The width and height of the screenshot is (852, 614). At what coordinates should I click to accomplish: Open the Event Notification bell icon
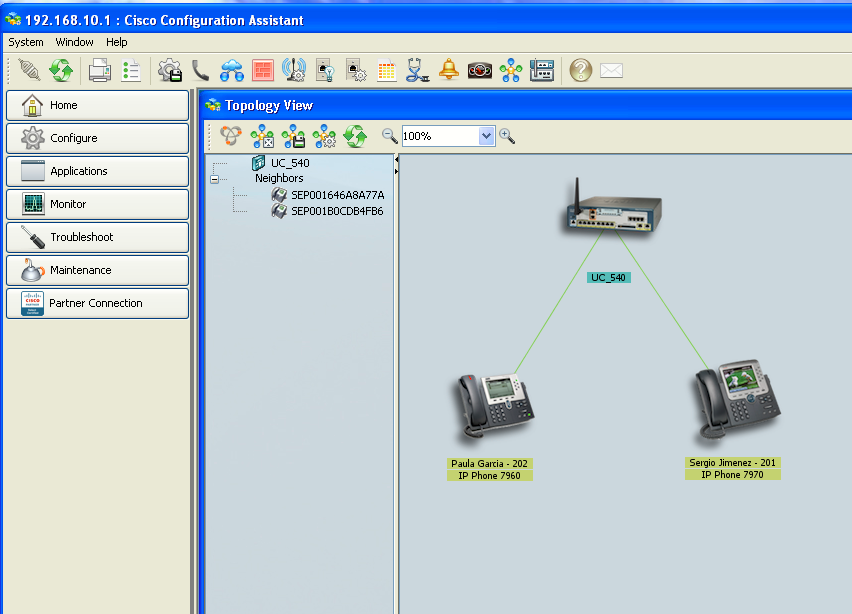click(x=449, y=70)
